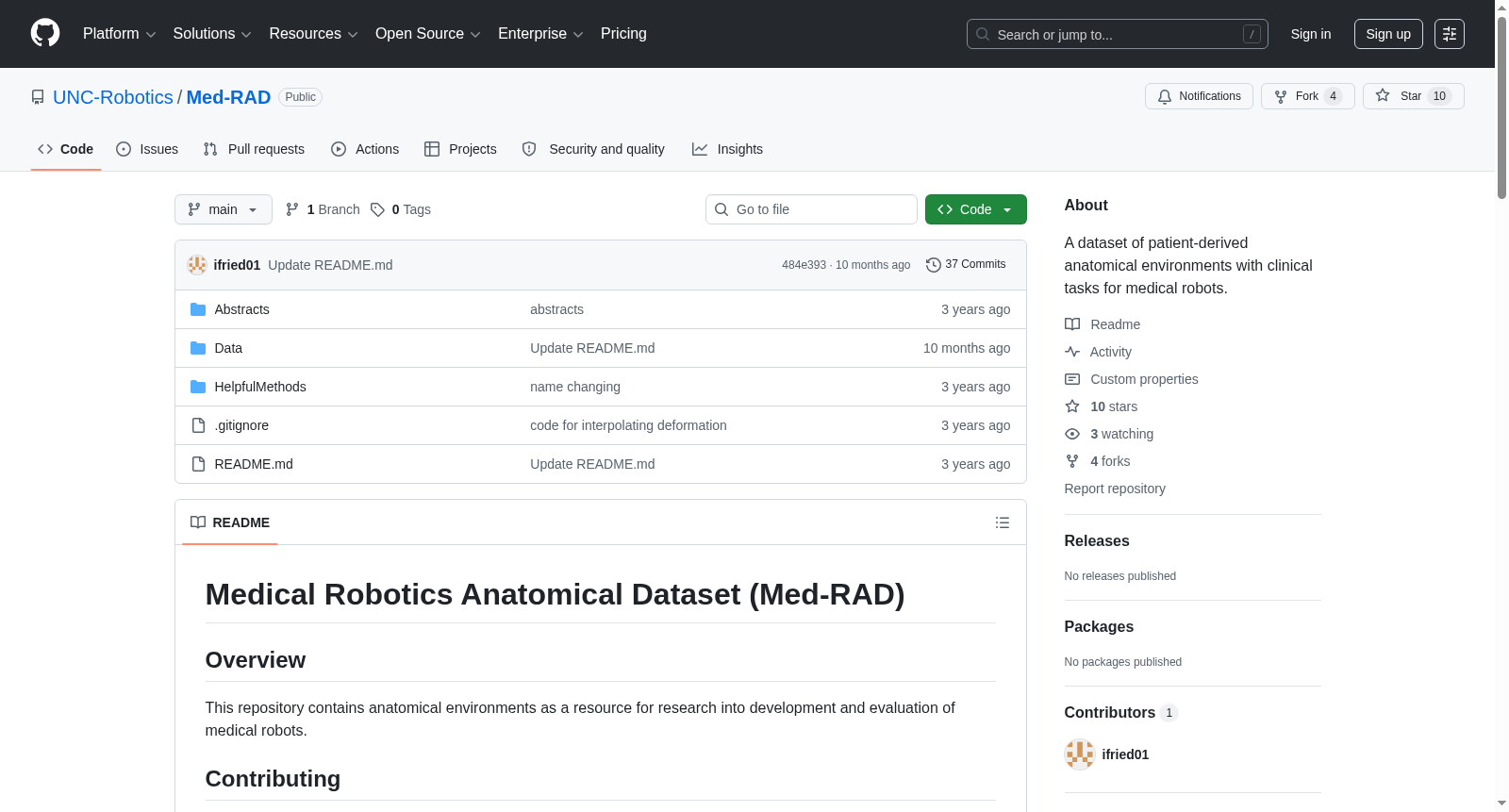Click 'code for interpolating deformation' commit message

(x=628, y=425)
